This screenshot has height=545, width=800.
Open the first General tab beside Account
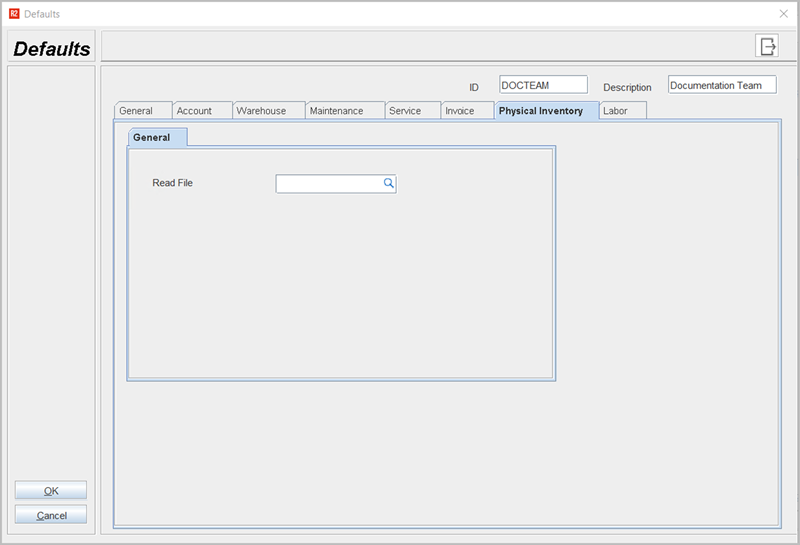pos(142,111)
